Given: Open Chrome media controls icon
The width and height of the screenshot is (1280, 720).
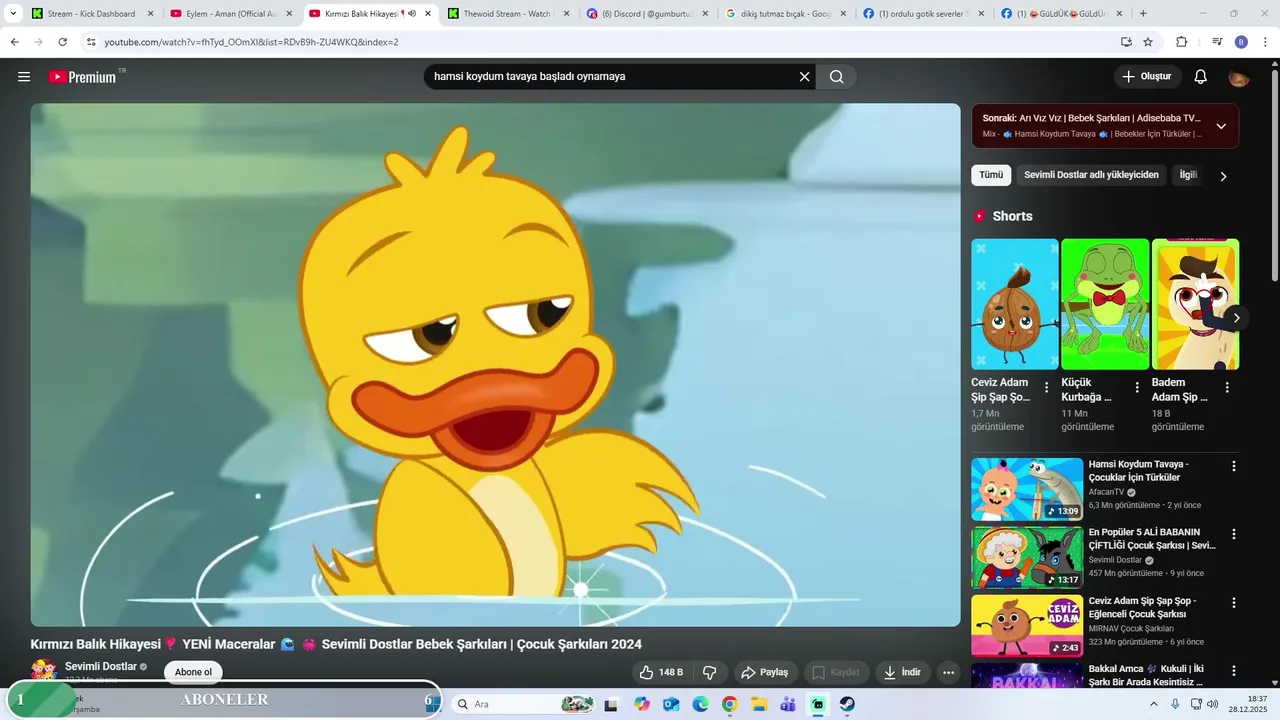Looking at the screenshot, I should [x=1217, y=42].
